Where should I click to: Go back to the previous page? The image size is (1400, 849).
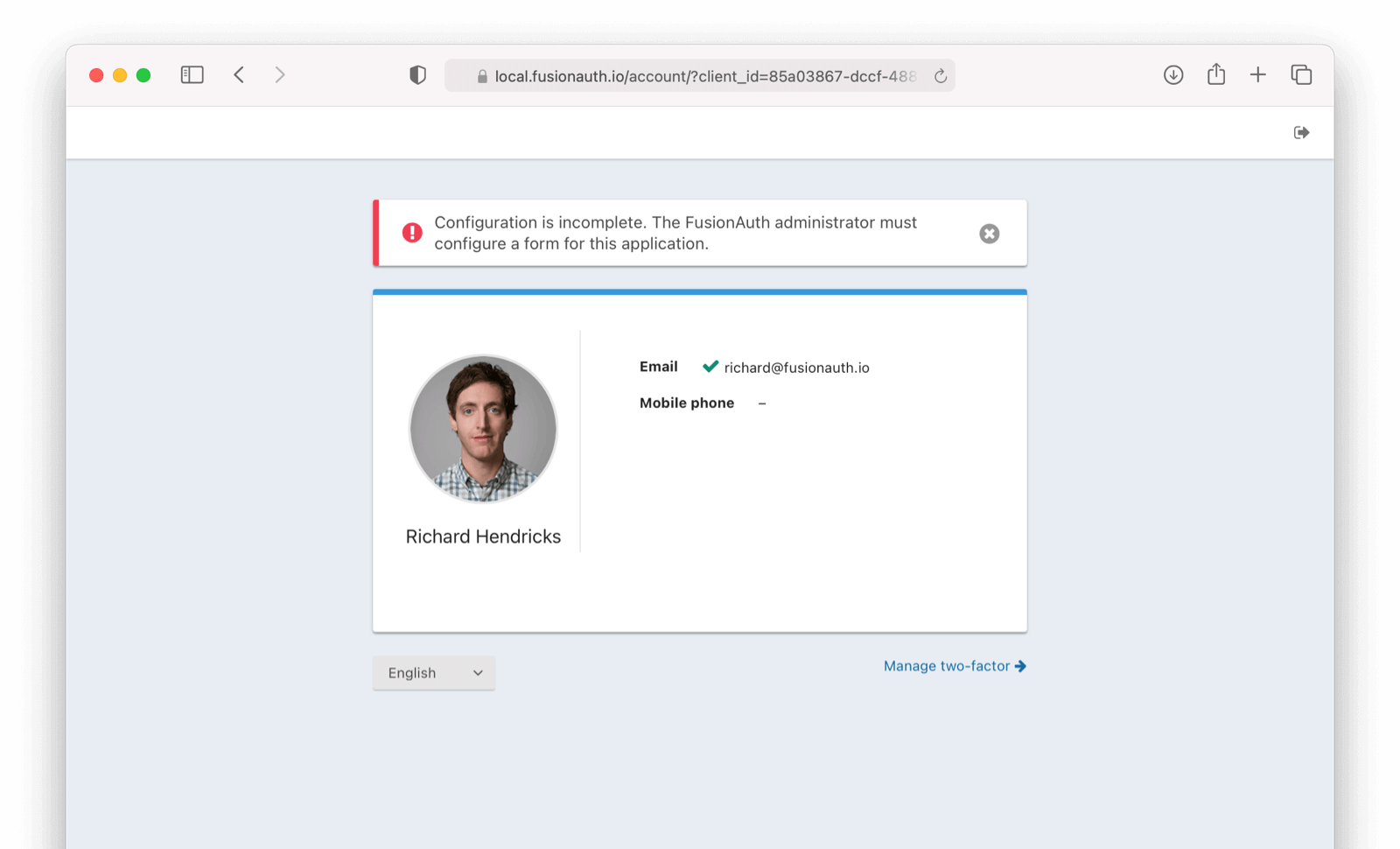[x=239, y=75]
